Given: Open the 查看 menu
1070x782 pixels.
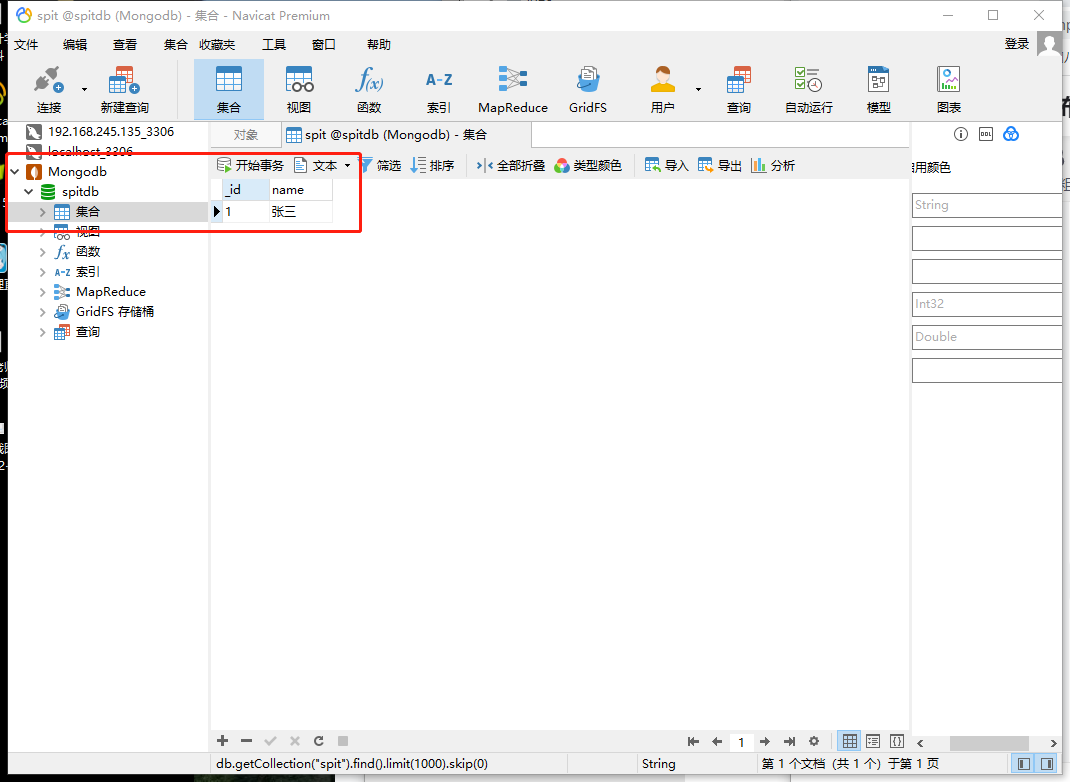Looking at the screenshot, I should [125, 44].
